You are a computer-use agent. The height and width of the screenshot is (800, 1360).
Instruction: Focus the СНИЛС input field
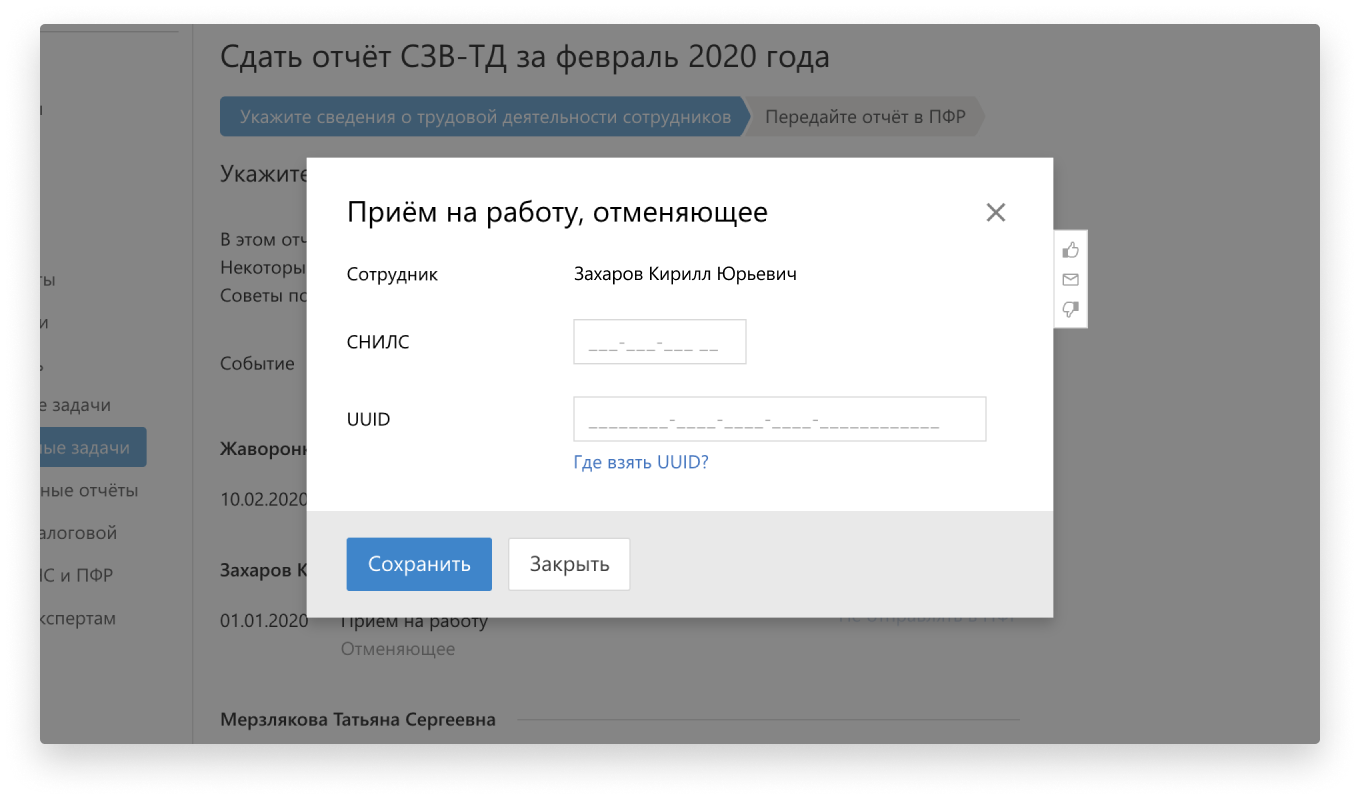click(660, 342)
